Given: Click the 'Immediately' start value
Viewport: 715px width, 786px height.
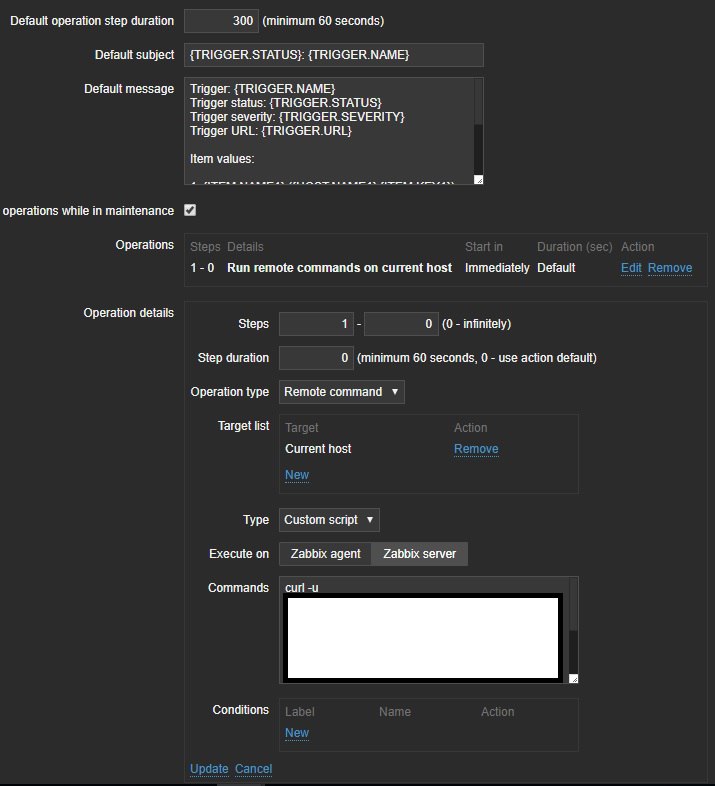Looking at the screenshot, I should point(497,268).
